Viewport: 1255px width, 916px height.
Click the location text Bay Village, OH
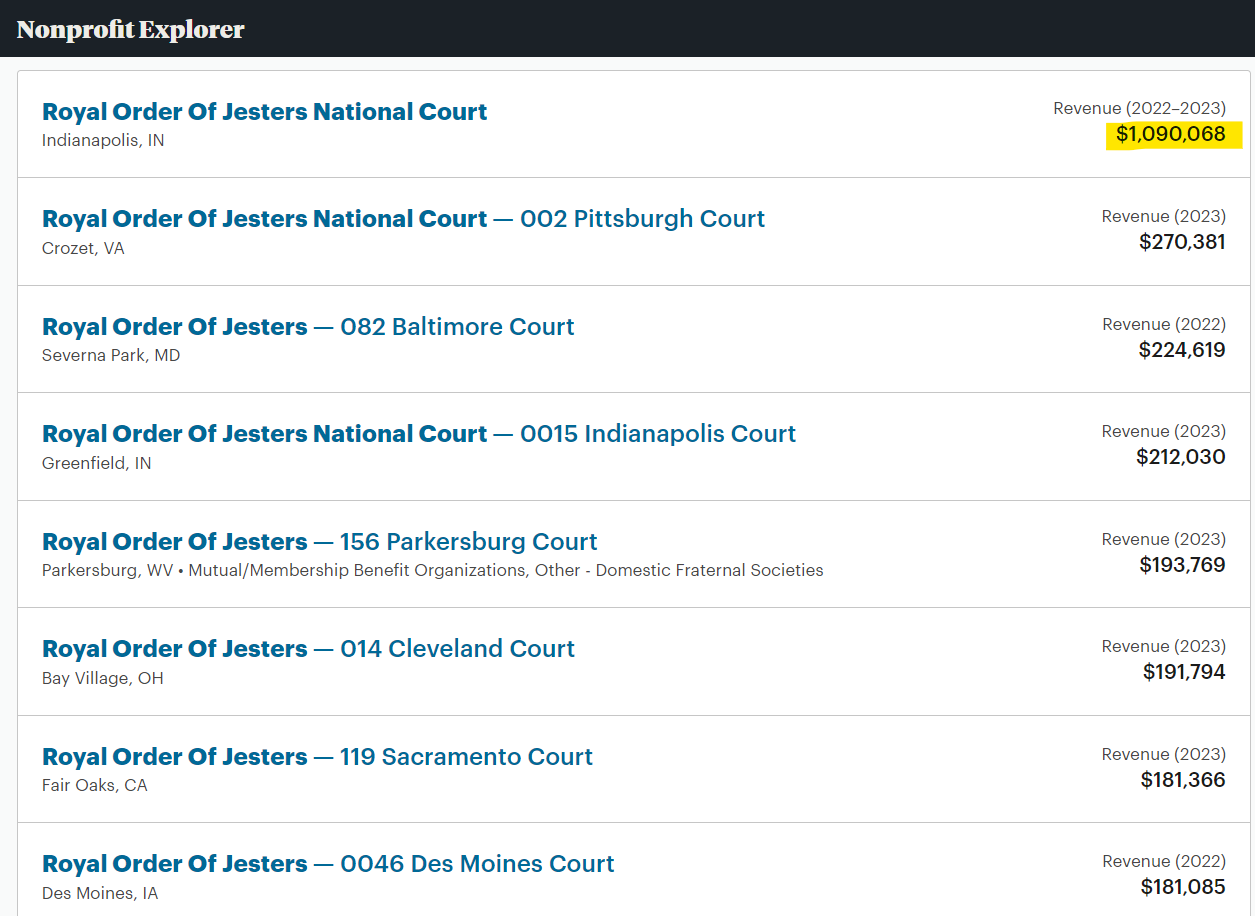click(103, 678)
